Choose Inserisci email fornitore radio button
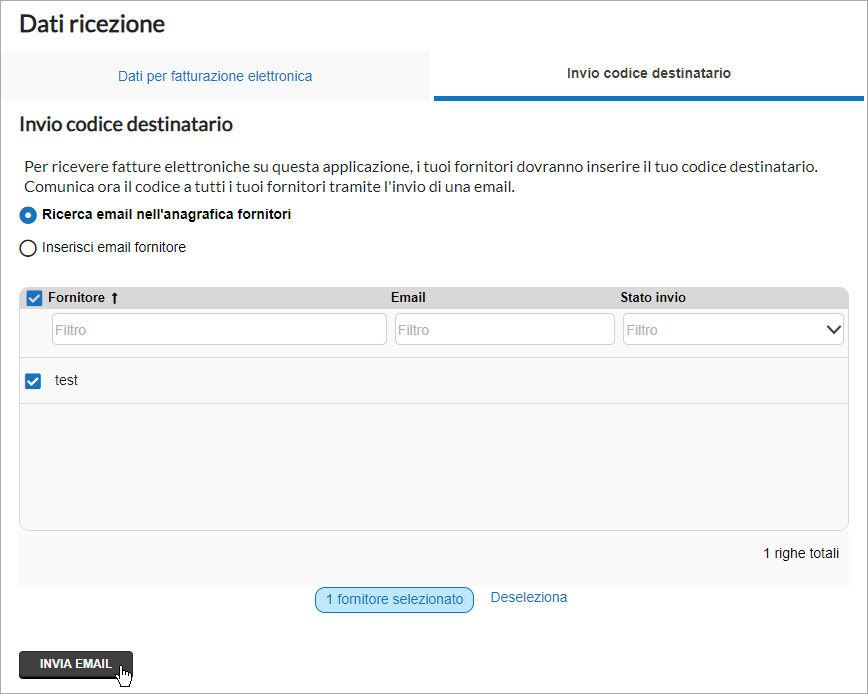The width and height of the screenshot is (868, 694). point(28,247)
